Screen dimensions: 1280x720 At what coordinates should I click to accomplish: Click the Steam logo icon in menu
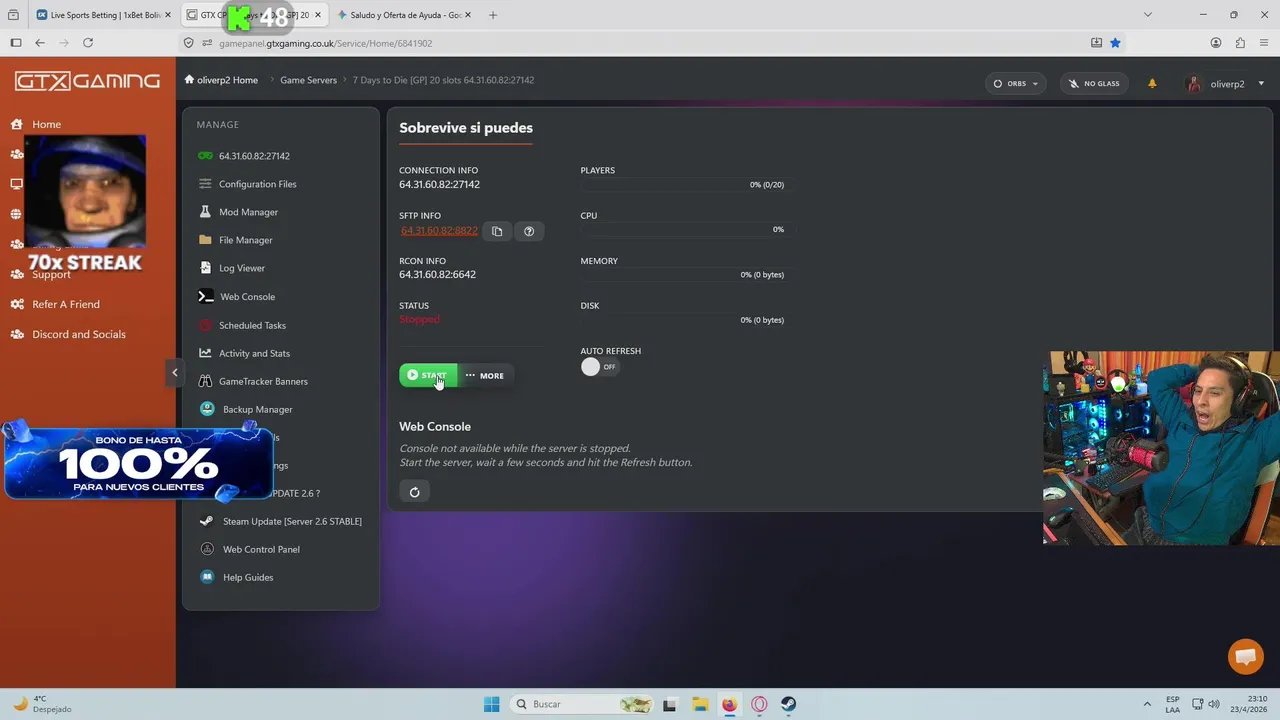[207, 521]
